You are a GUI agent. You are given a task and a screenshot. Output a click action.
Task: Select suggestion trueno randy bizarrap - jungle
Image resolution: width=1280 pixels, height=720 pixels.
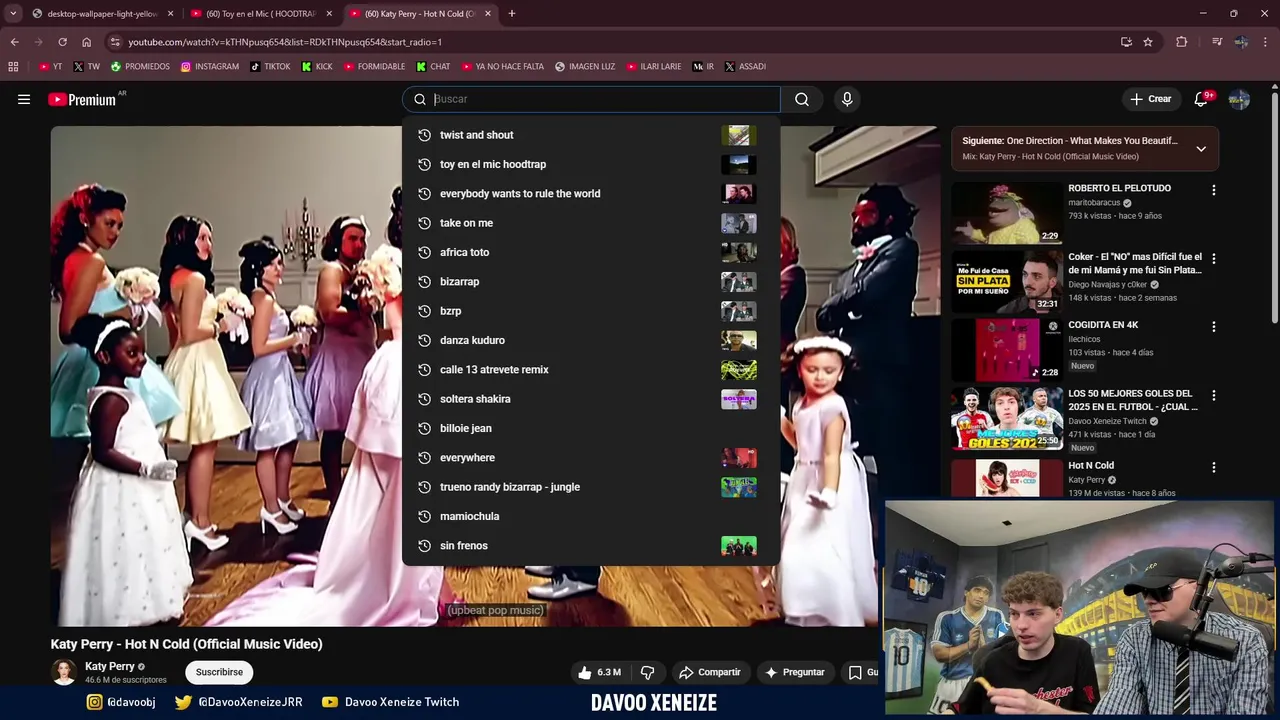click(591, 487)
